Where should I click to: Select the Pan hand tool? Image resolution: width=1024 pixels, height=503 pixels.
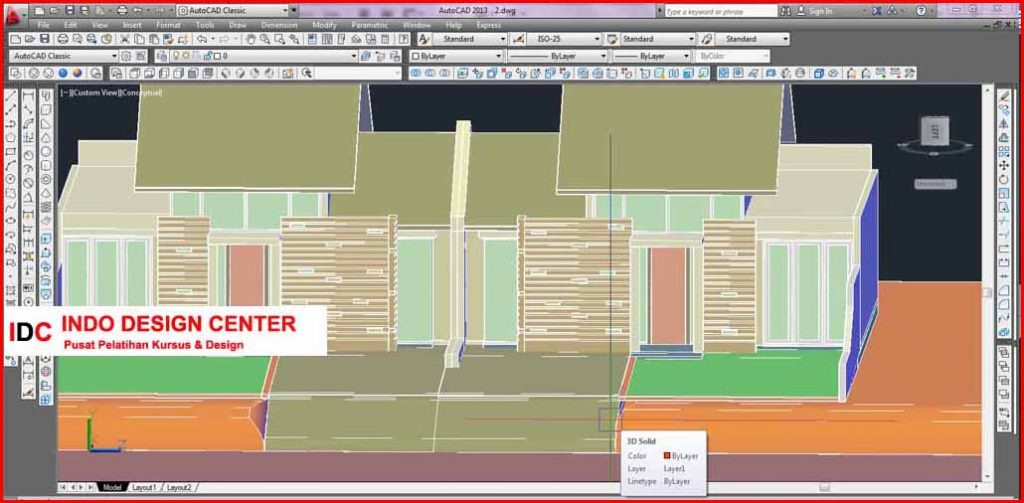point(251,39)
